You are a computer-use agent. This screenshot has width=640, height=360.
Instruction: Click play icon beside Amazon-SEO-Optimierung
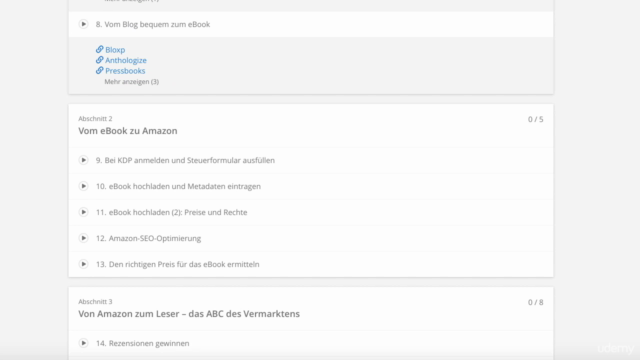(x=83, y=238)
